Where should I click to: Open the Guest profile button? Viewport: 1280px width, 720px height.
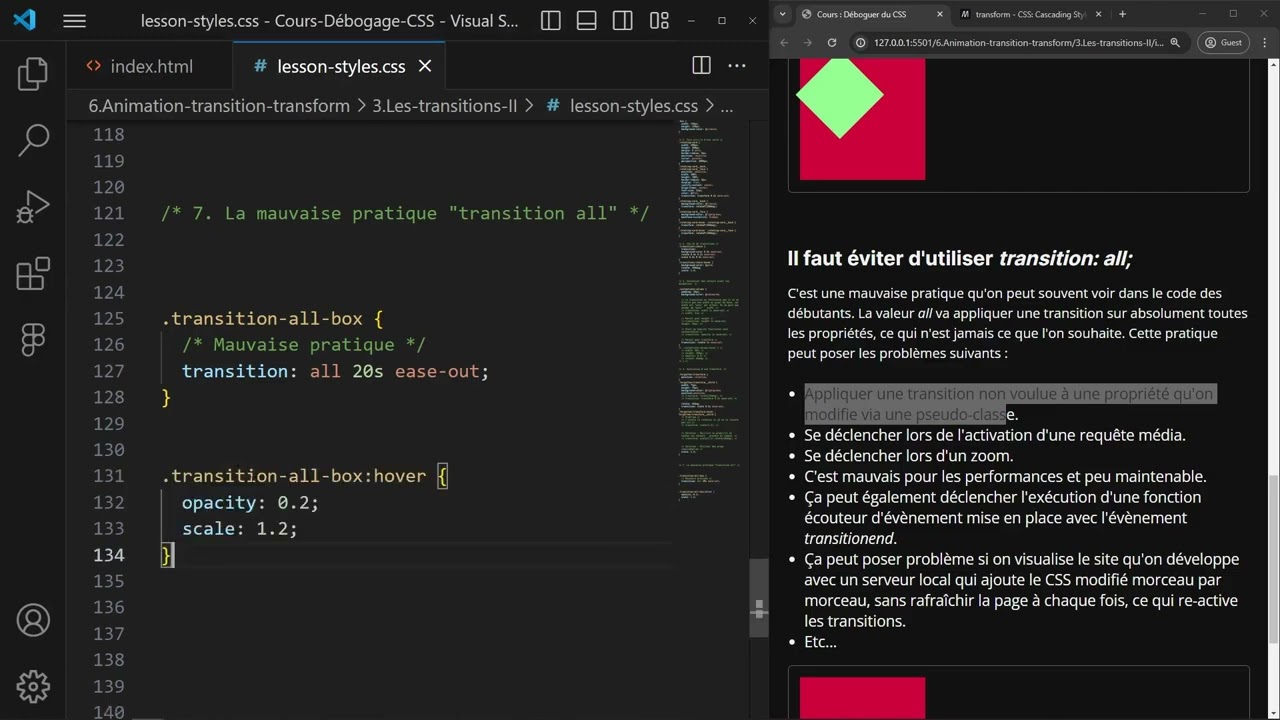coord(1223,42)
